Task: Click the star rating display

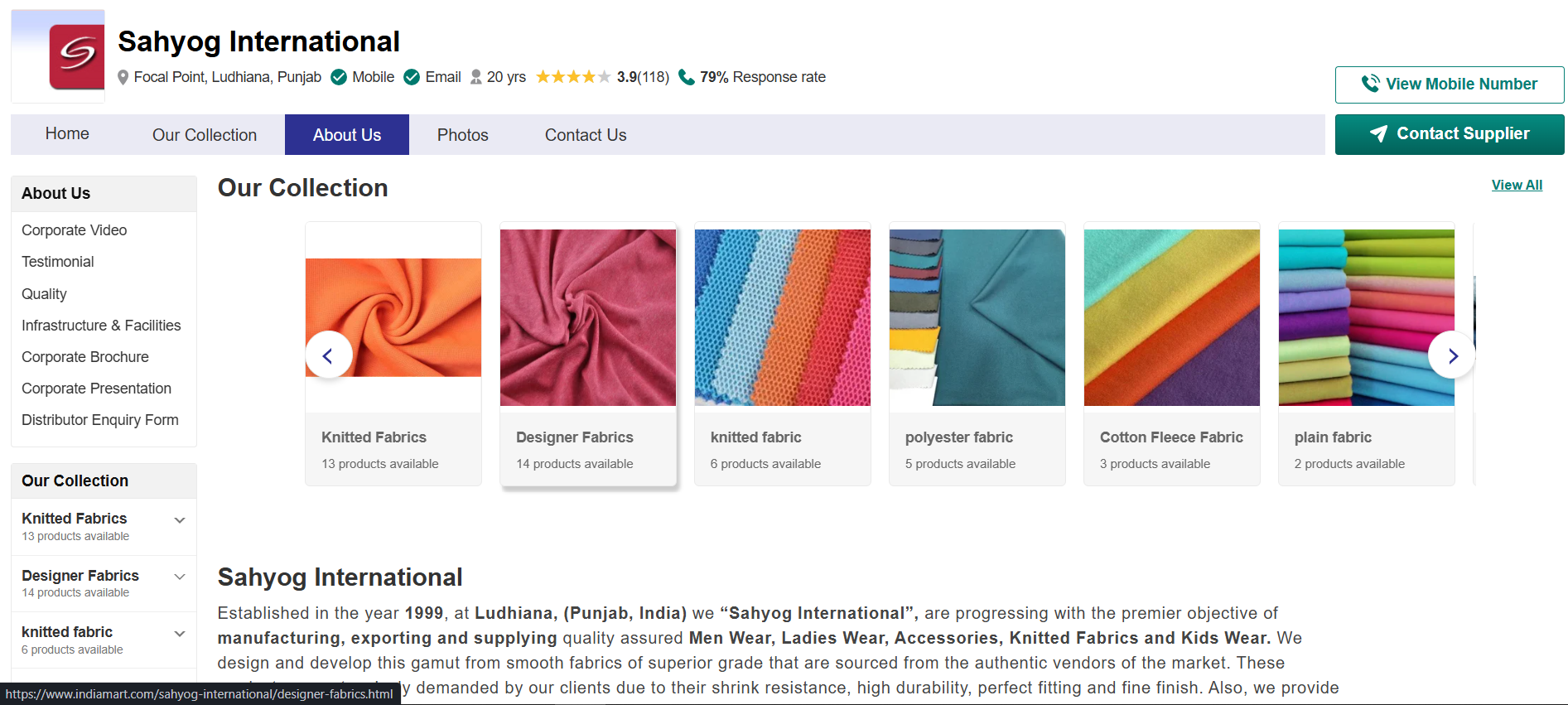Action: 573,77
